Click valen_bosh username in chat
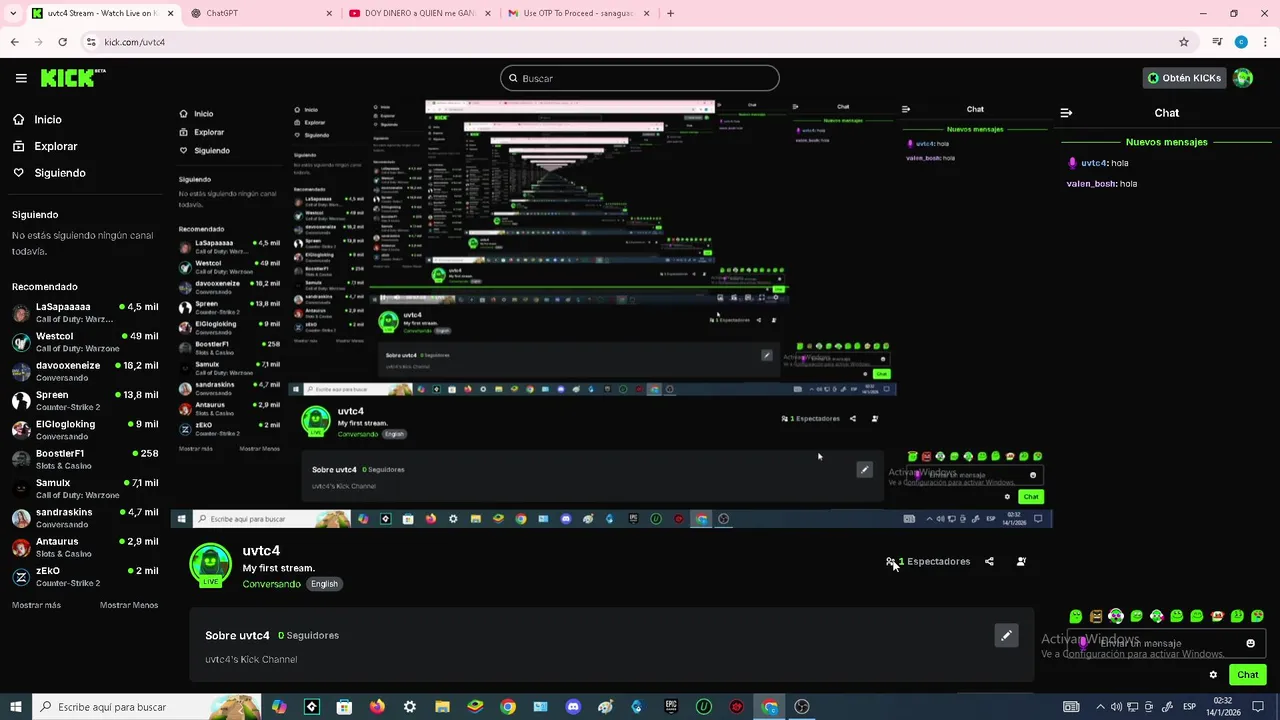This screenshot has width=1280, height=720. (x=1091, y=184)
